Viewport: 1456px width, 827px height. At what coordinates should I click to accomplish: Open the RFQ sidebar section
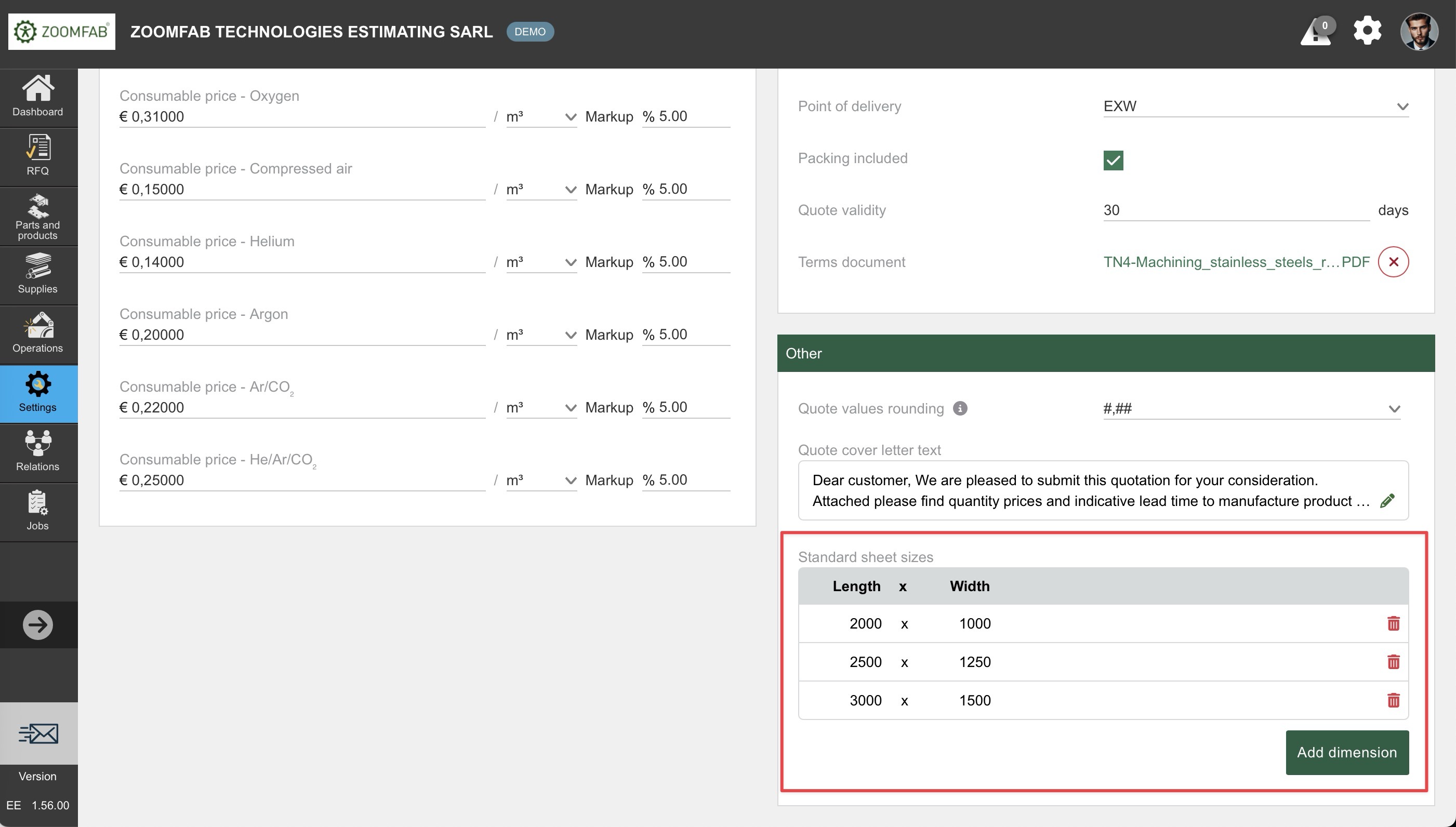click(x=37, y=156)
